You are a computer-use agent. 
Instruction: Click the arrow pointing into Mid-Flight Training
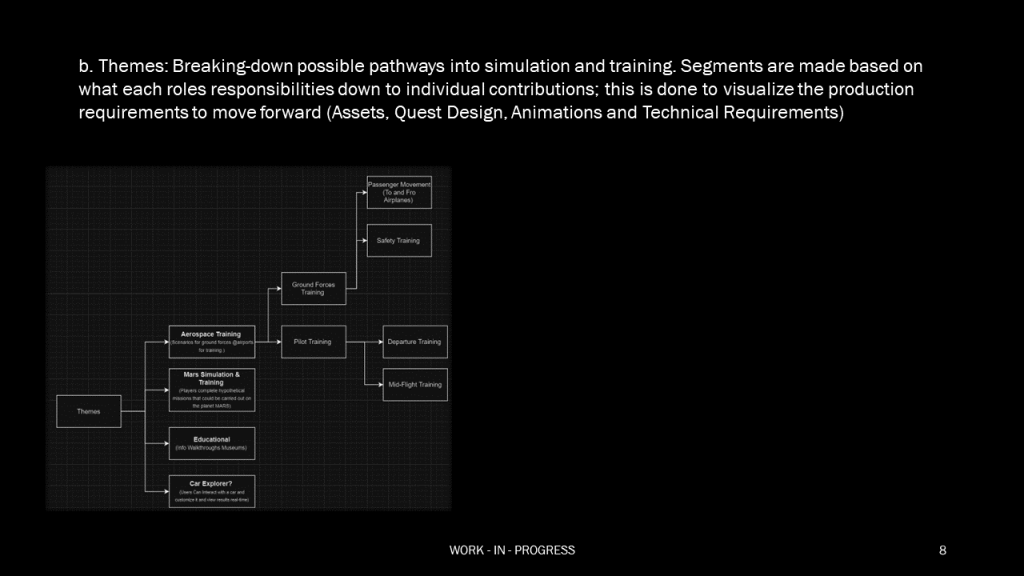pos(374,384)
